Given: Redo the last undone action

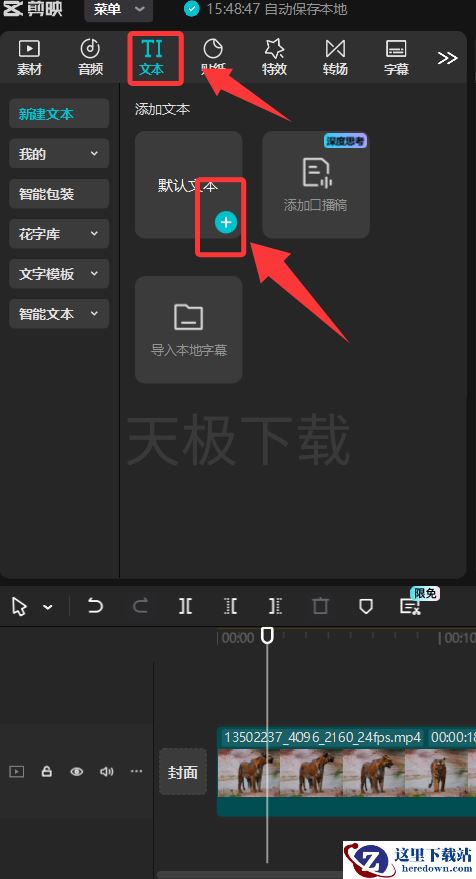Looking at the screenshot, I should (140, 605).
